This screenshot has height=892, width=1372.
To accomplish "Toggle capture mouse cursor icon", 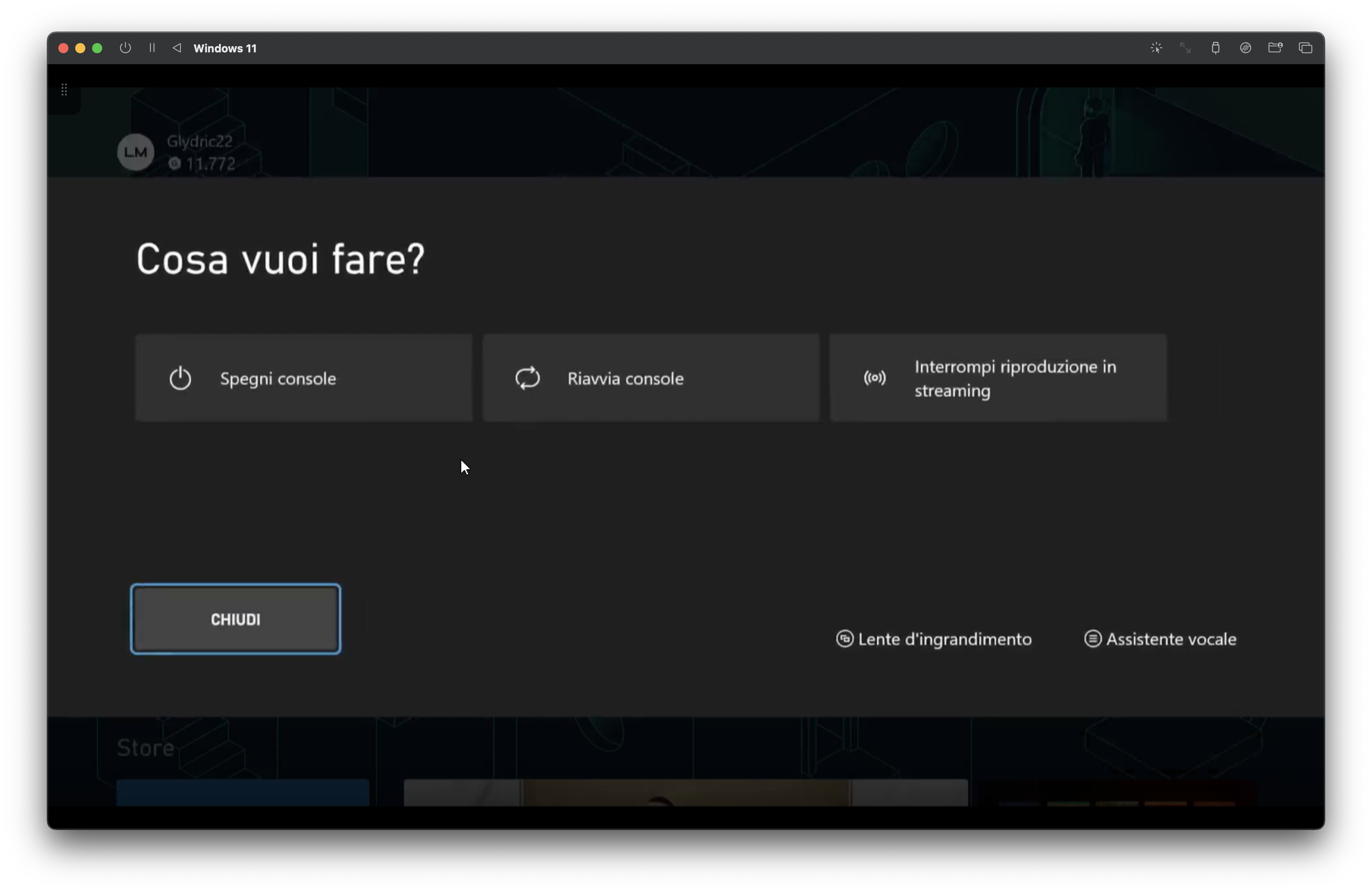I will tap(1156, 48).
